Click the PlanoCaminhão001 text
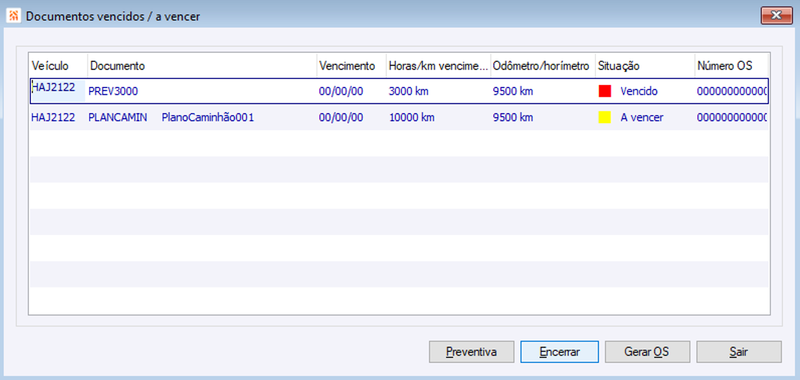The height and width of the screenshot is (380, 800). tap(208, 118)
